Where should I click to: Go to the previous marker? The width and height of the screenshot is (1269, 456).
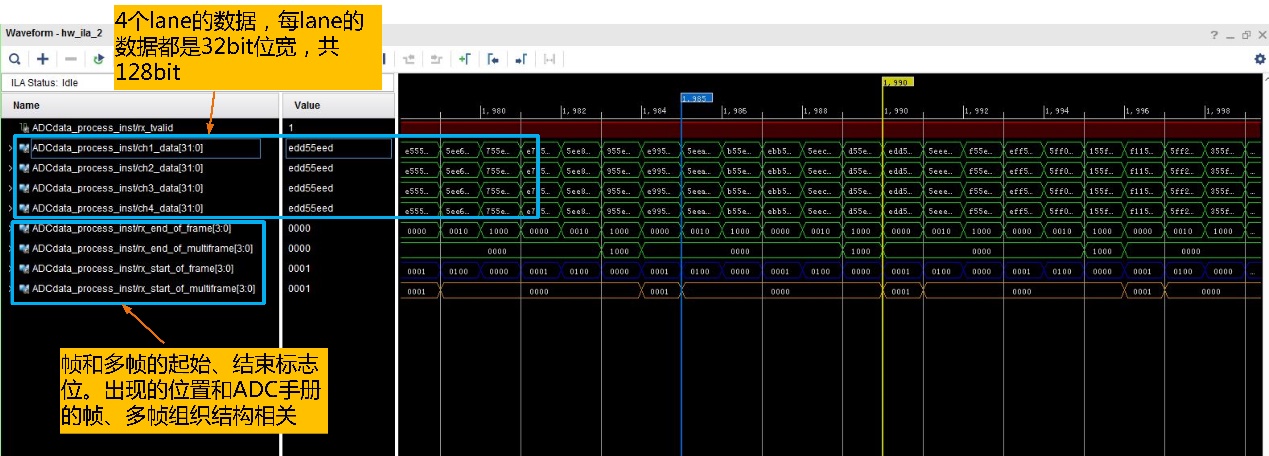[493, 60]
